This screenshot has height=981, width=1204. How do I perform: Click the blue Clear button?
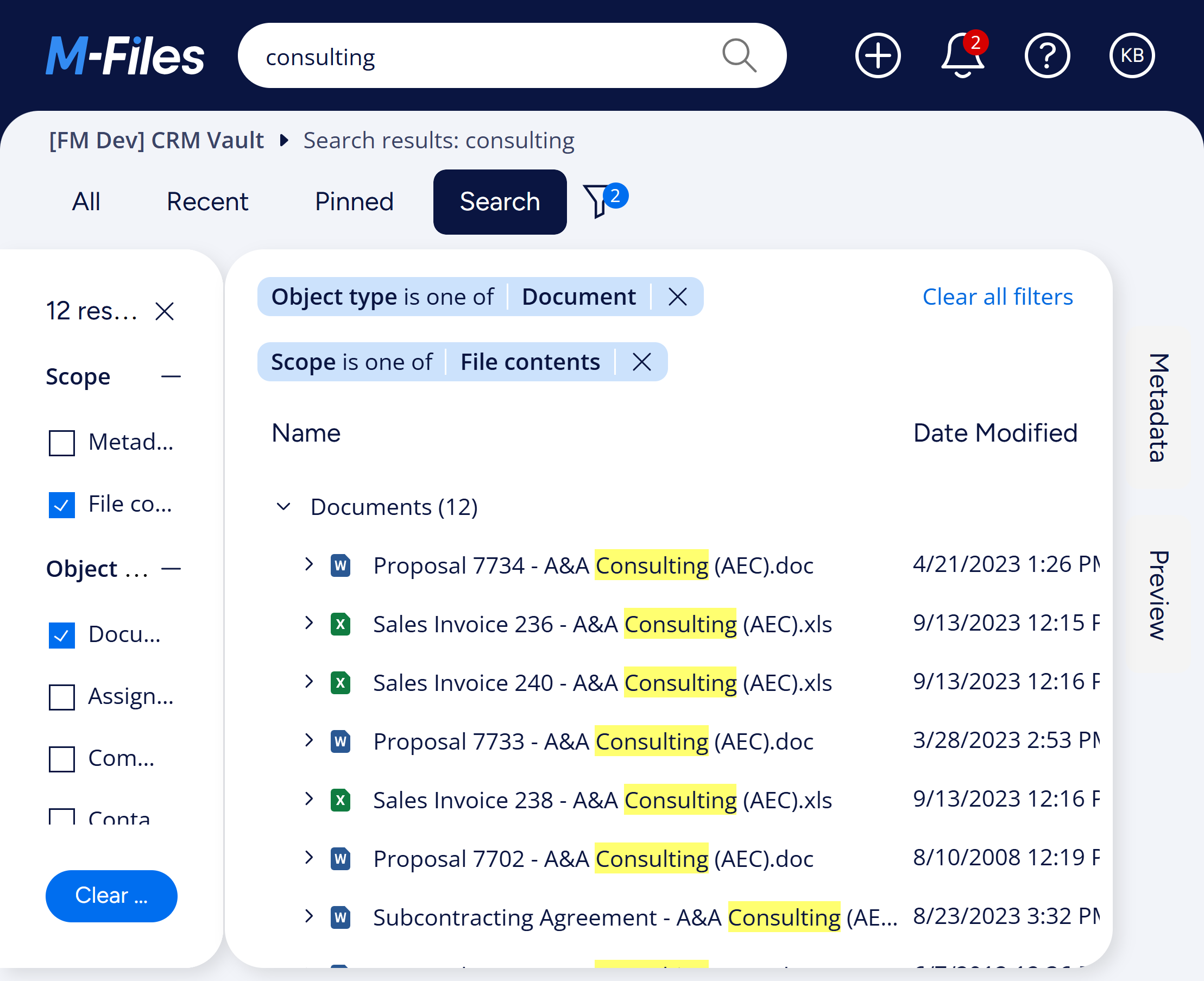tap(111, 896)
